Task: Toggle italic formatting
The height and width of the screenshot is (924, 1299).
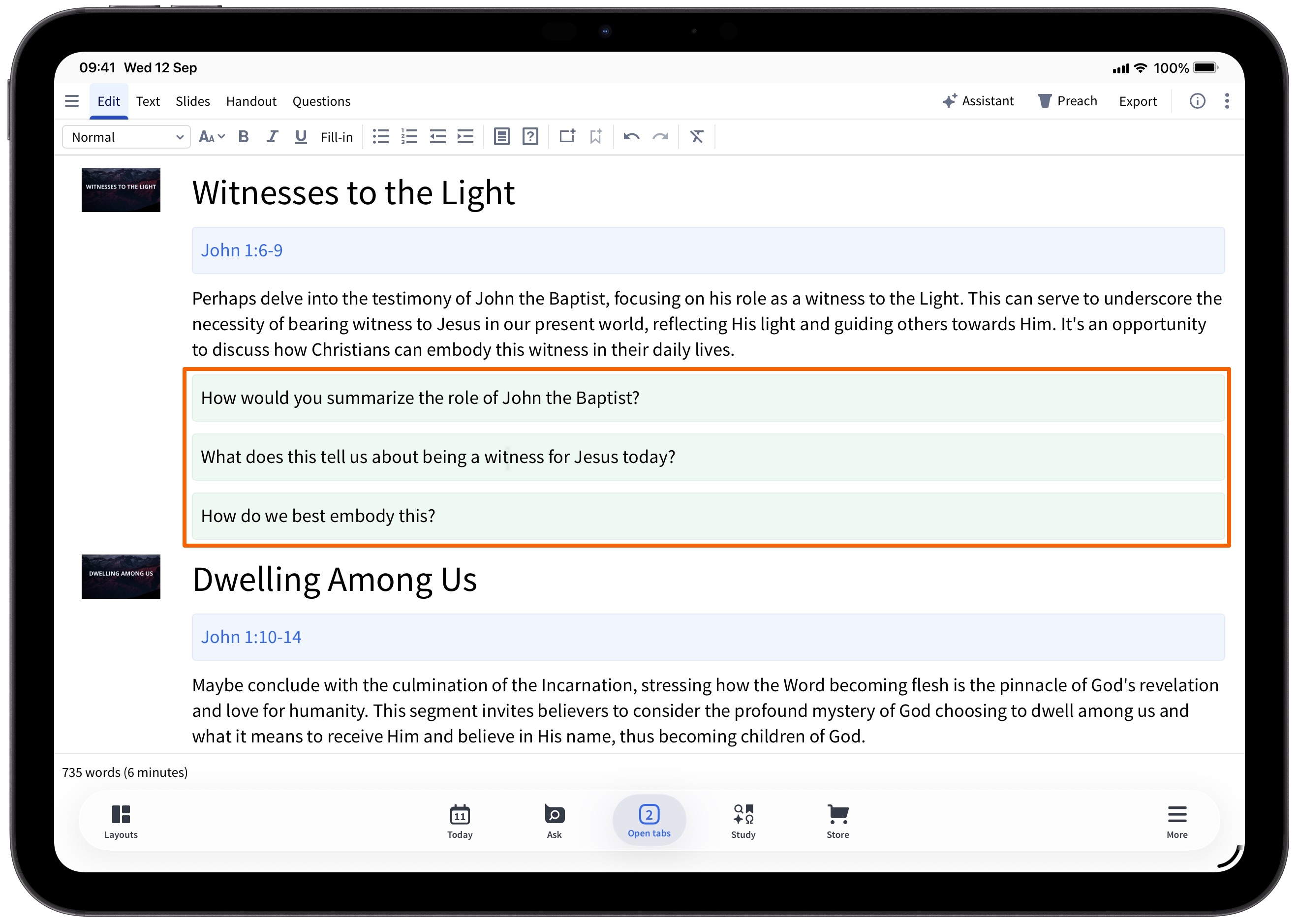Action: (272, 137)
